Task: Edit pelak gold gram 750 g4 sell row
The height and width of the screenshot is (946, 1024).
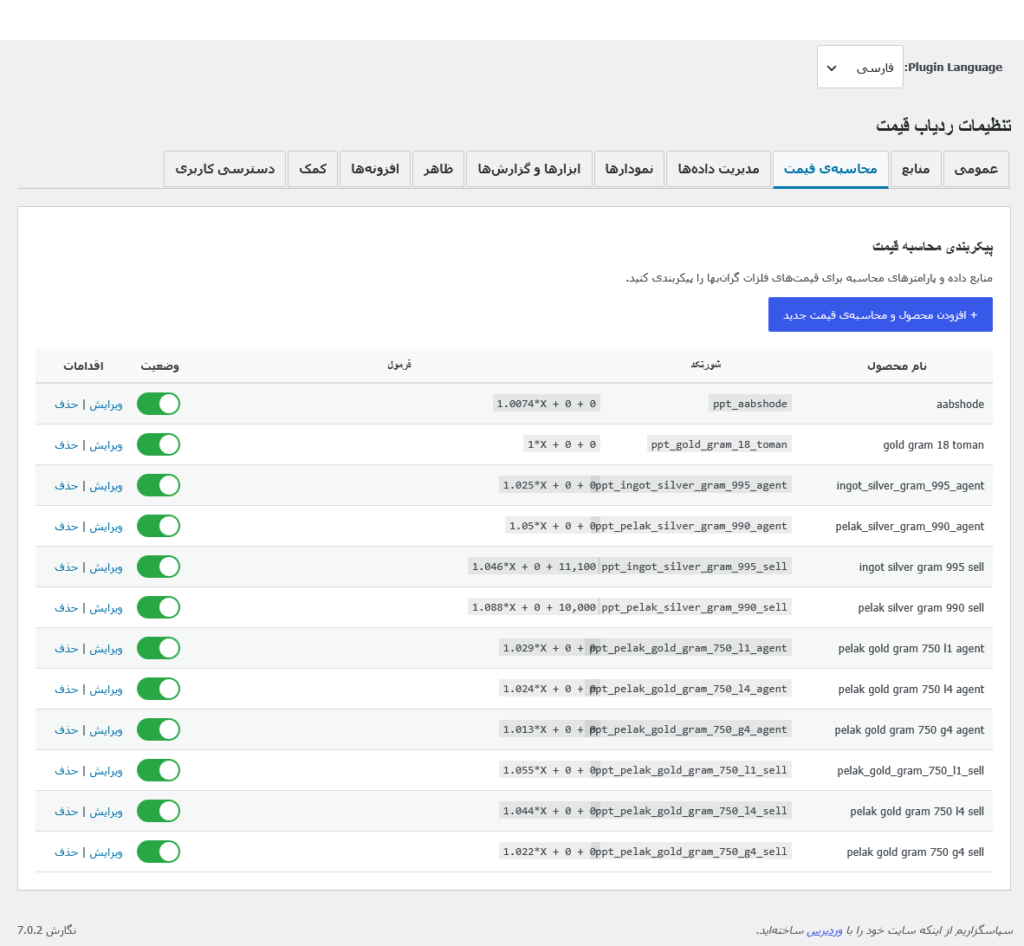Action: click(x=106, y=852)
